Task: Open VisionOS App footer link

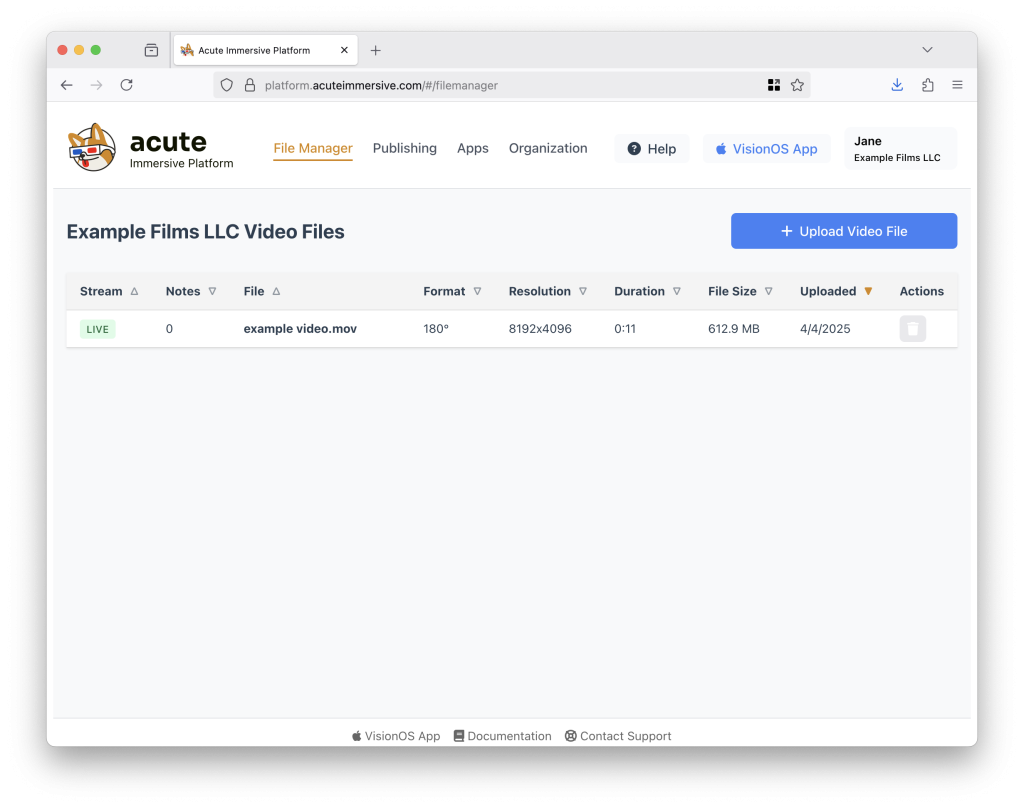Action: click(x=396, y=736)
